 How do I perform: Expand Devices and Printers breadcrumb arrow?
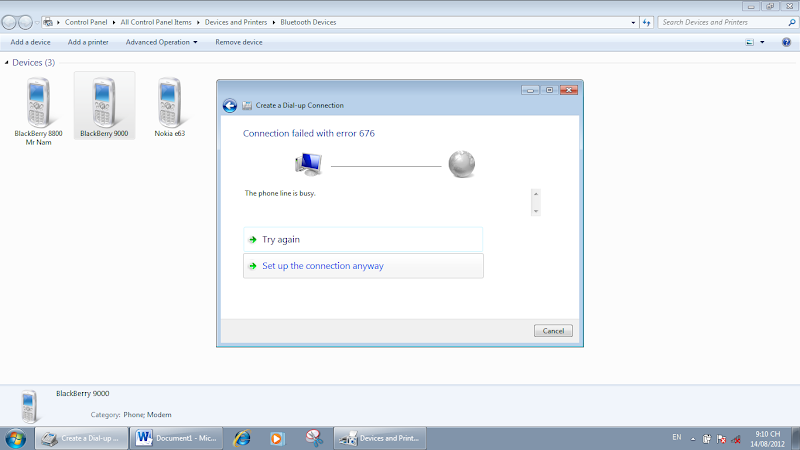click(x=274, y=22)
